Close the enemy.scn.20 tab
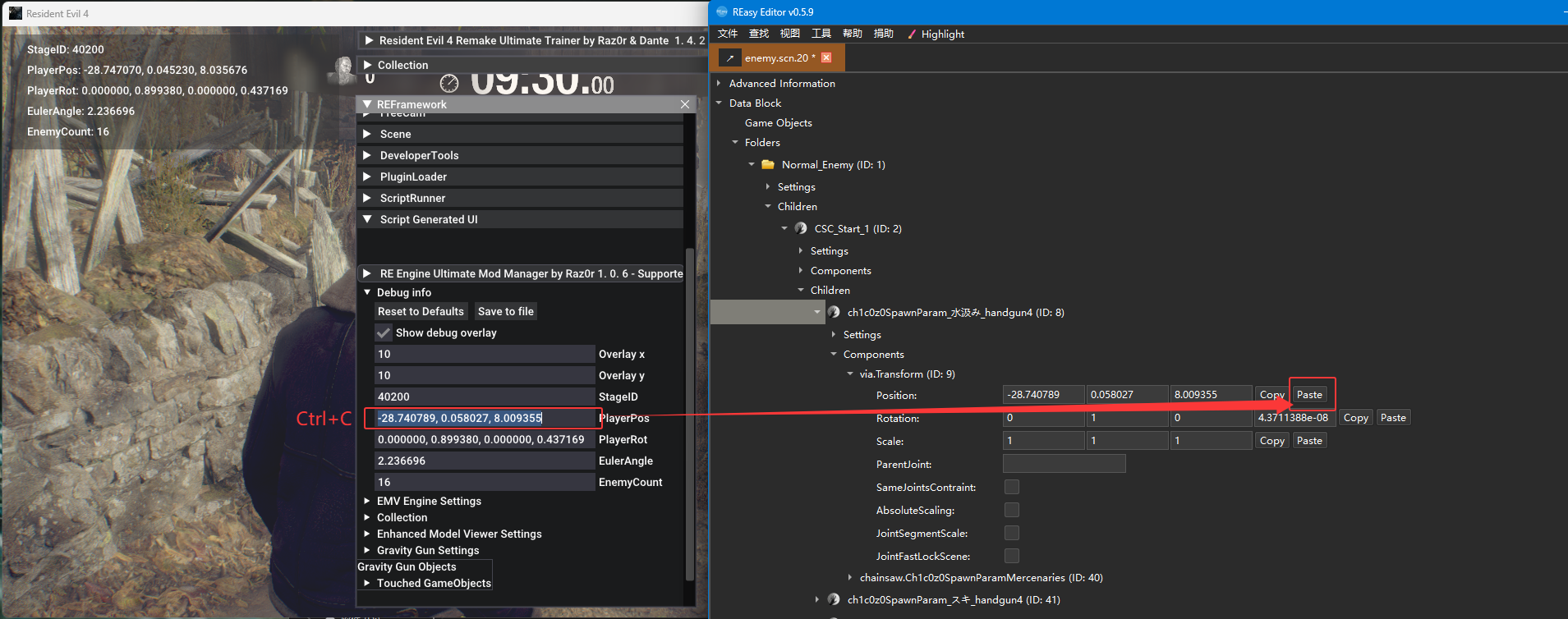Image resolution: width=1568 pixels, height=619 pixels. pos(826,57)
